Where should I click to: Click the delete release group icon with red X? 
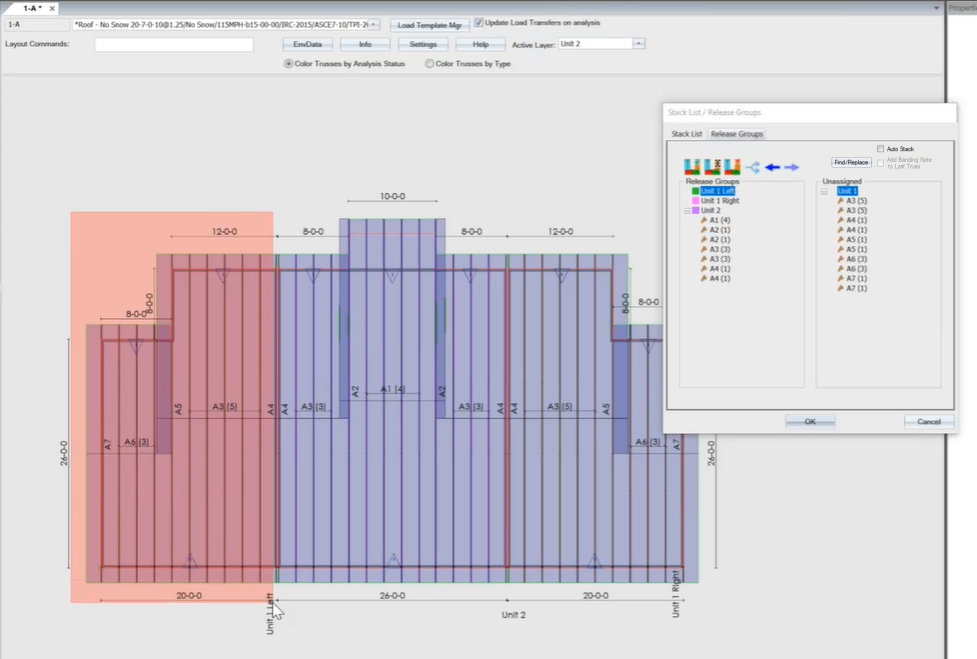732,167
